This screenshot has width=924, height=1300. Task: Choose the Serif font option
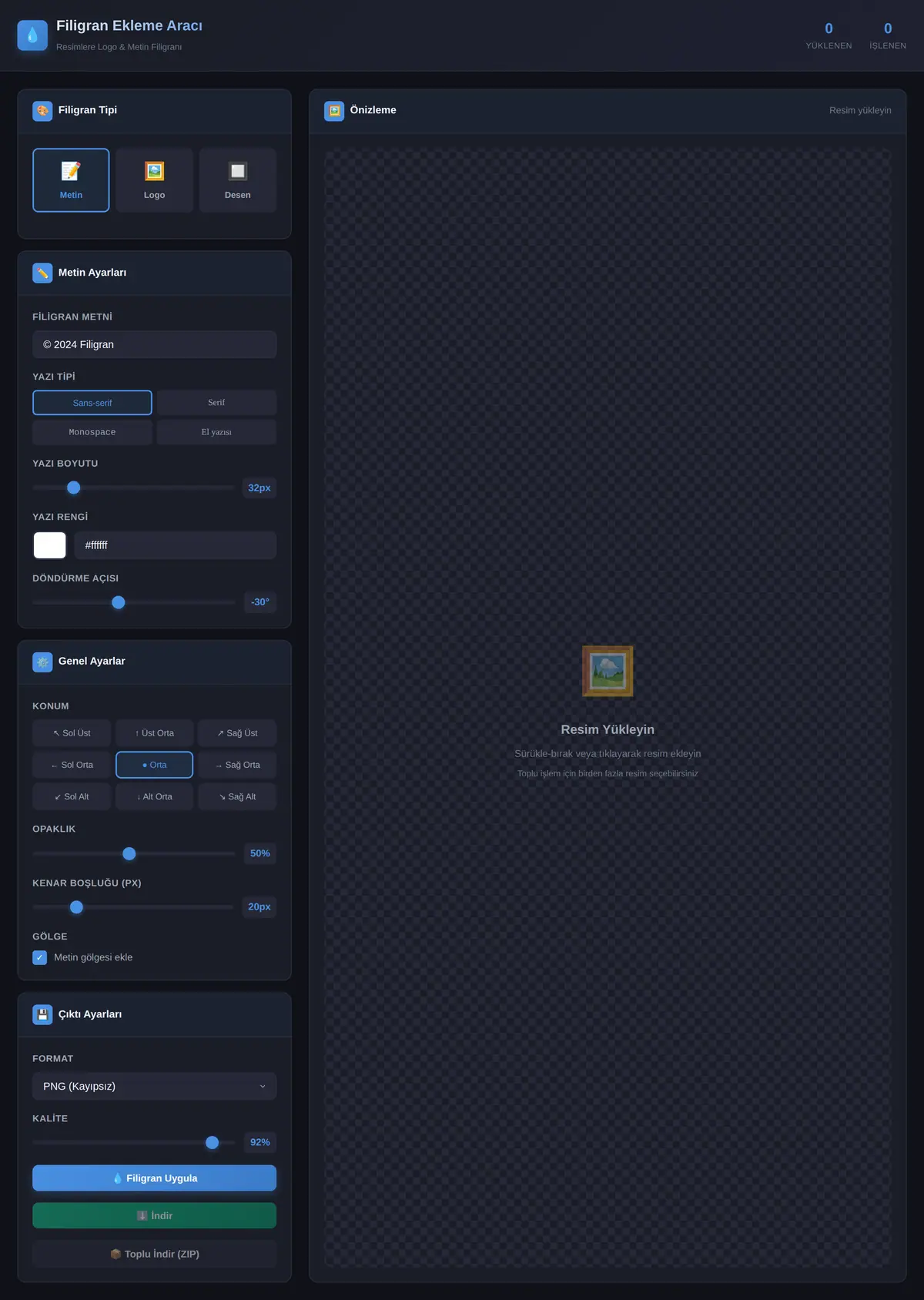coord(216,403)
